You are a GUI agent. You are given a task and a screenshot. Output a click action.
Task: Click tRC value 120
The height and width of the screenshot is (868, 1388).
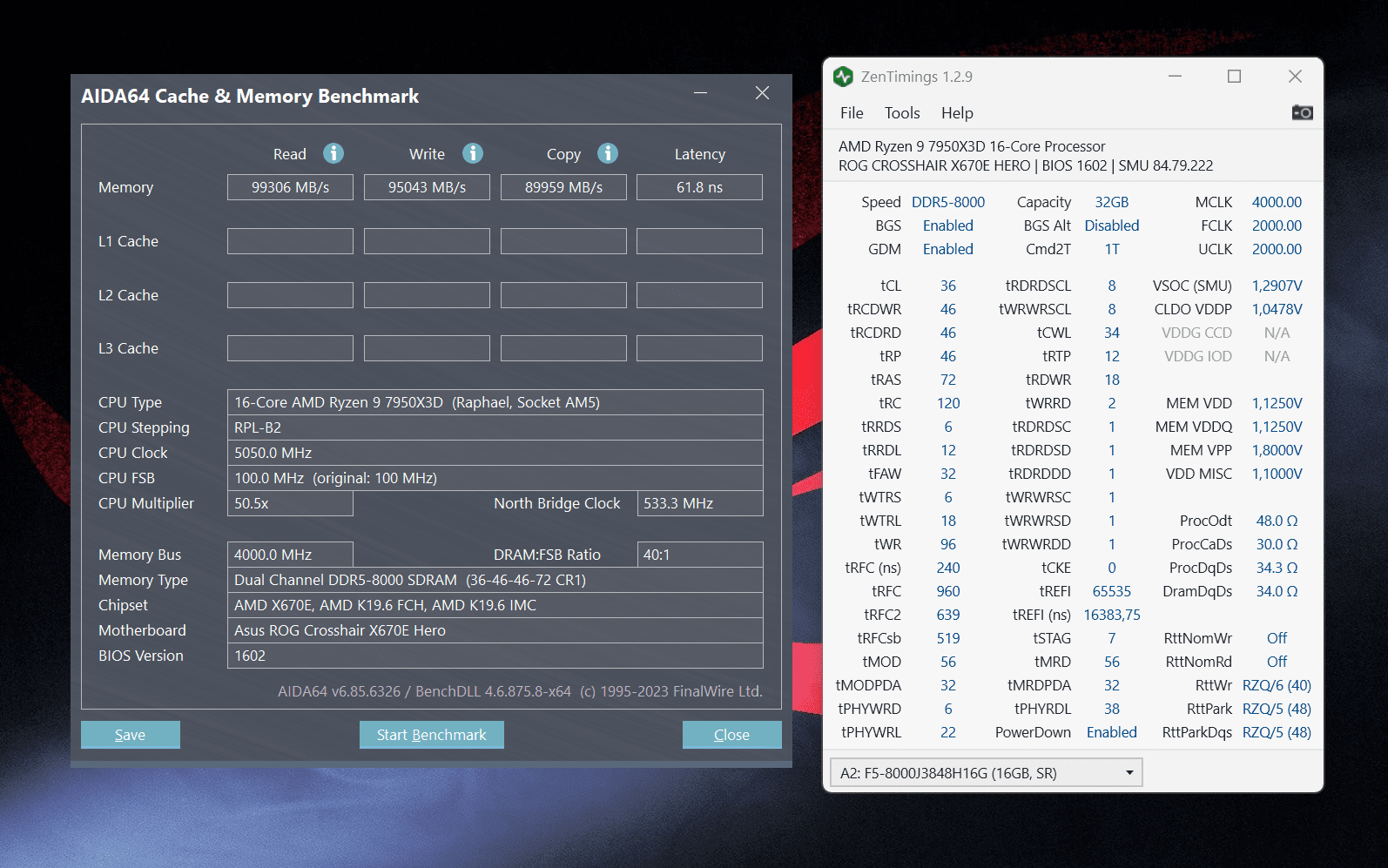[x=948, y=403]
